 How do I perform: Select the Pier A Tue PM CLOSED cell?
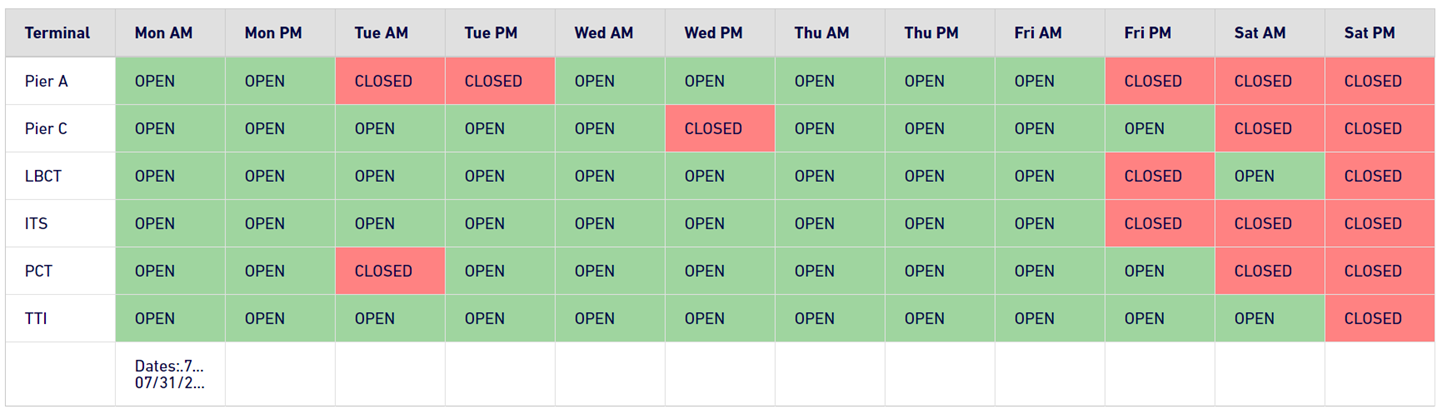coord(500,81)
